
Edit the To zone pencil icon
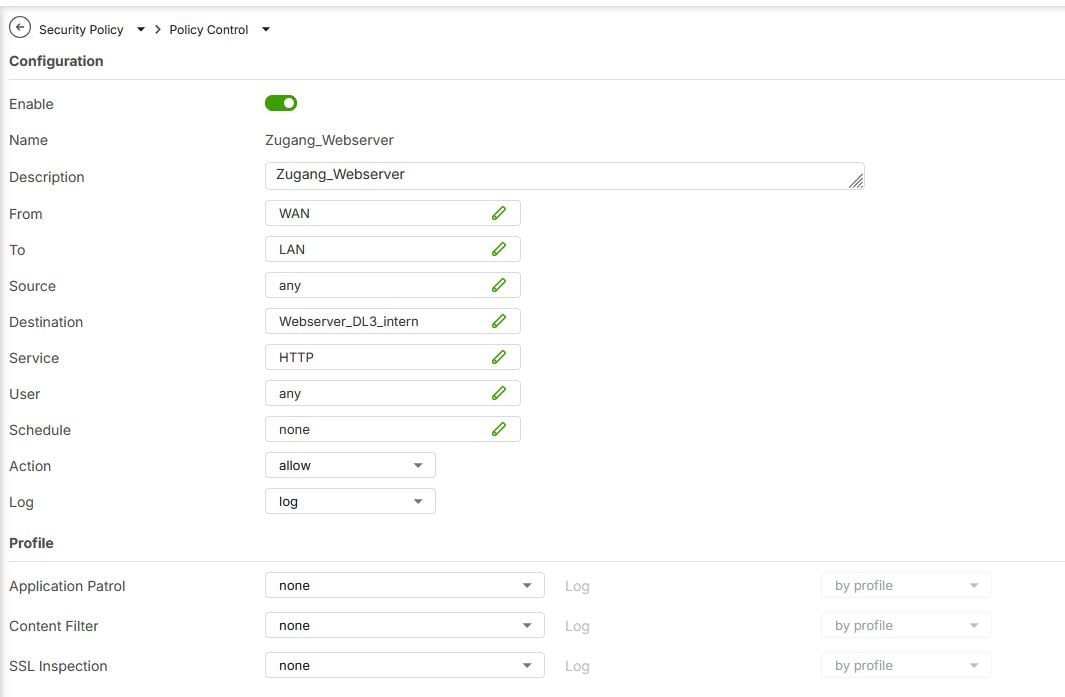point(499,249)
